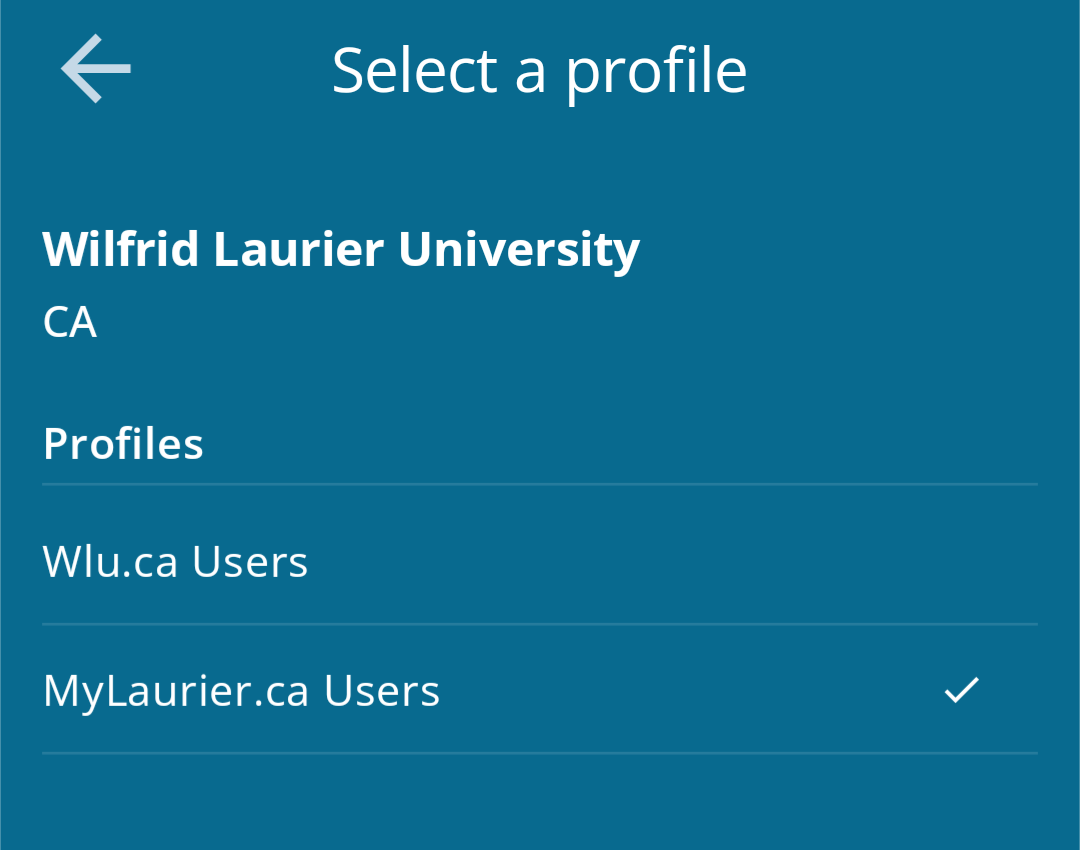
Task: Switch profile to Wlu.ca Users
Action: [x=176, y=562]
